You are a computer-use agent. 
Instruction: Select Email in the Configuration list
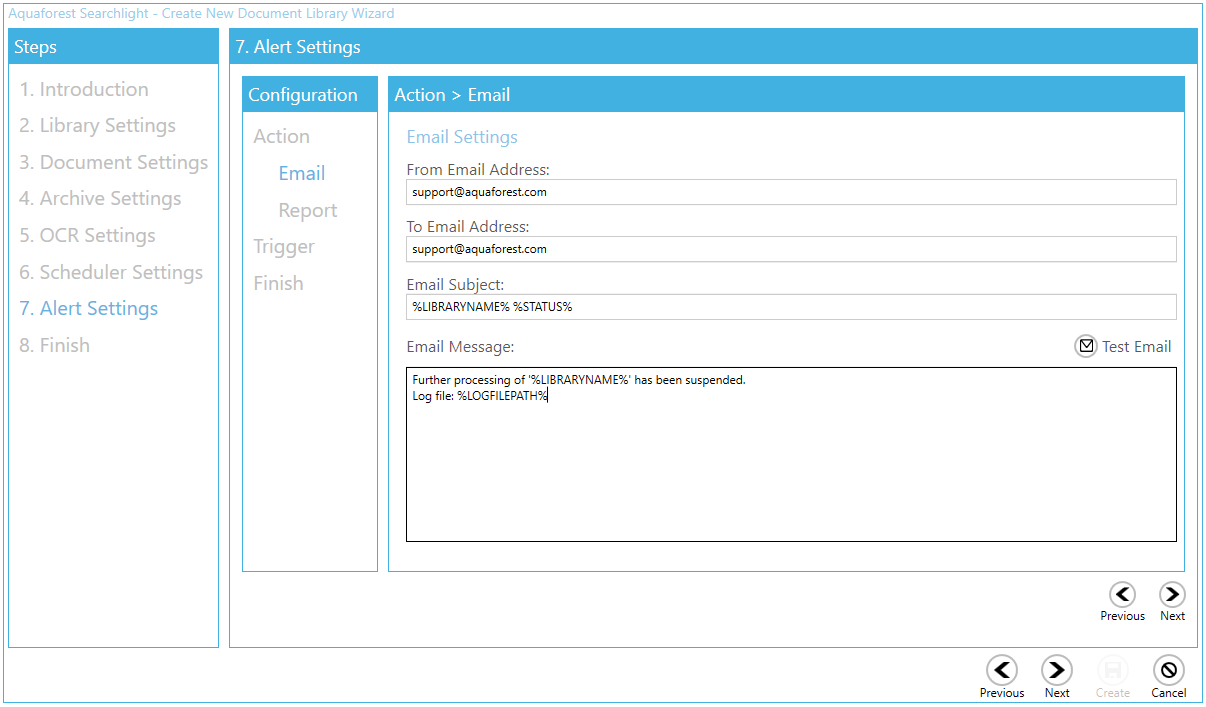click(301, 173)
